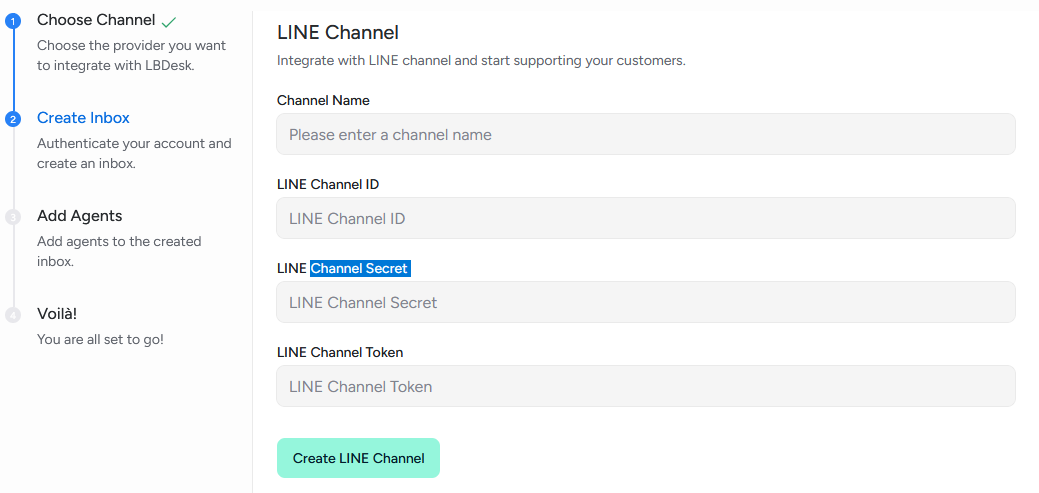Screen dimensions: 1039x493
Task: Click the 'Integrate with LINE channel' description text
Action: coord(481,61)
